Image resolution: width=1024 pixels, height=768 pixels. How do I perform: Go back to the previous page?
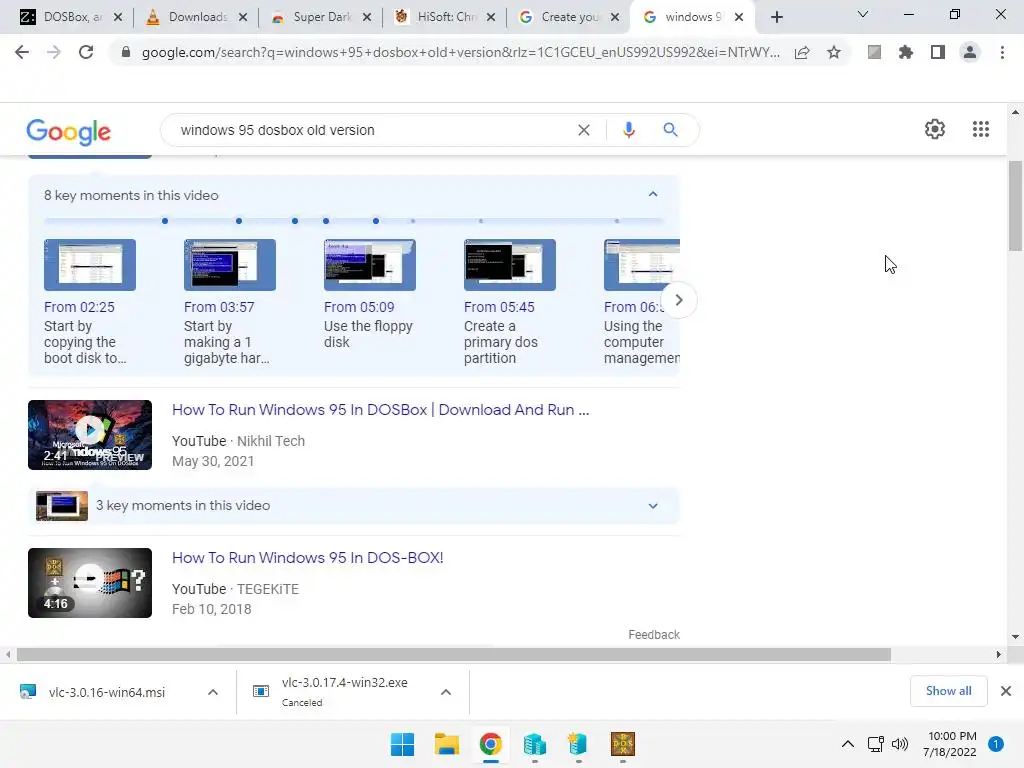point(22,52)
